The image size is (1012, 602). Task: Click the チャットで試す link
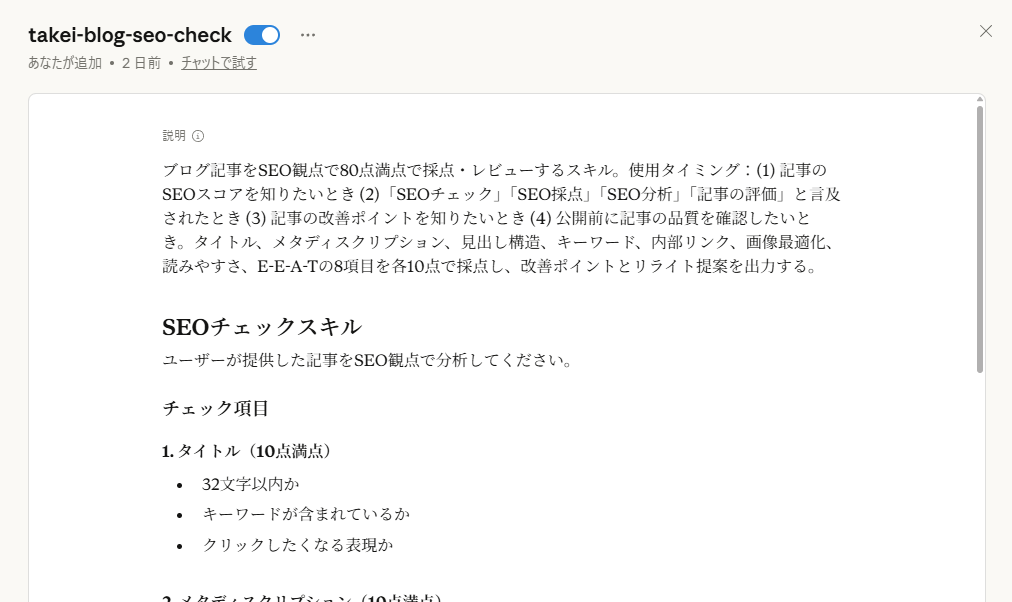(x=219, y=63)
